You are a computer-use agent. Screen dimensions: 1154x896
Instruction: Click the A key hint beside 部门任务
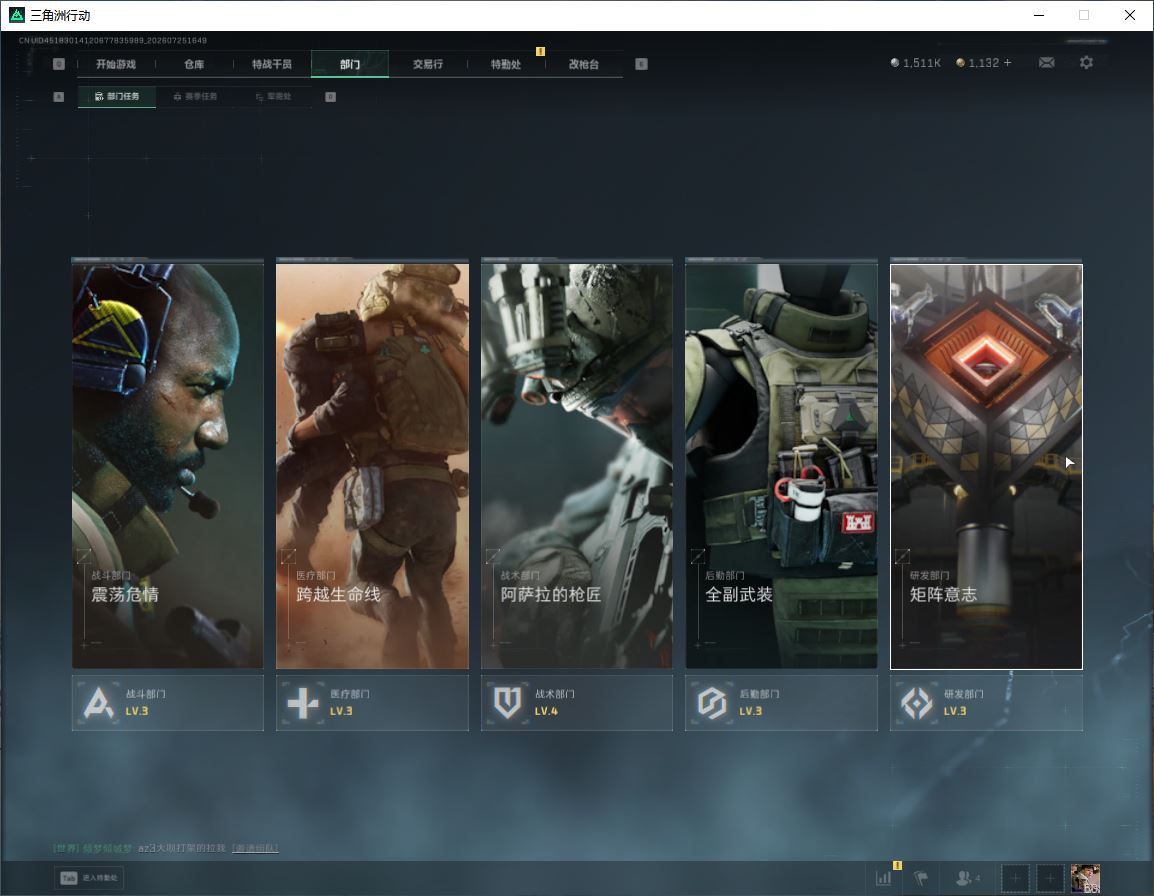click(59, 96)
